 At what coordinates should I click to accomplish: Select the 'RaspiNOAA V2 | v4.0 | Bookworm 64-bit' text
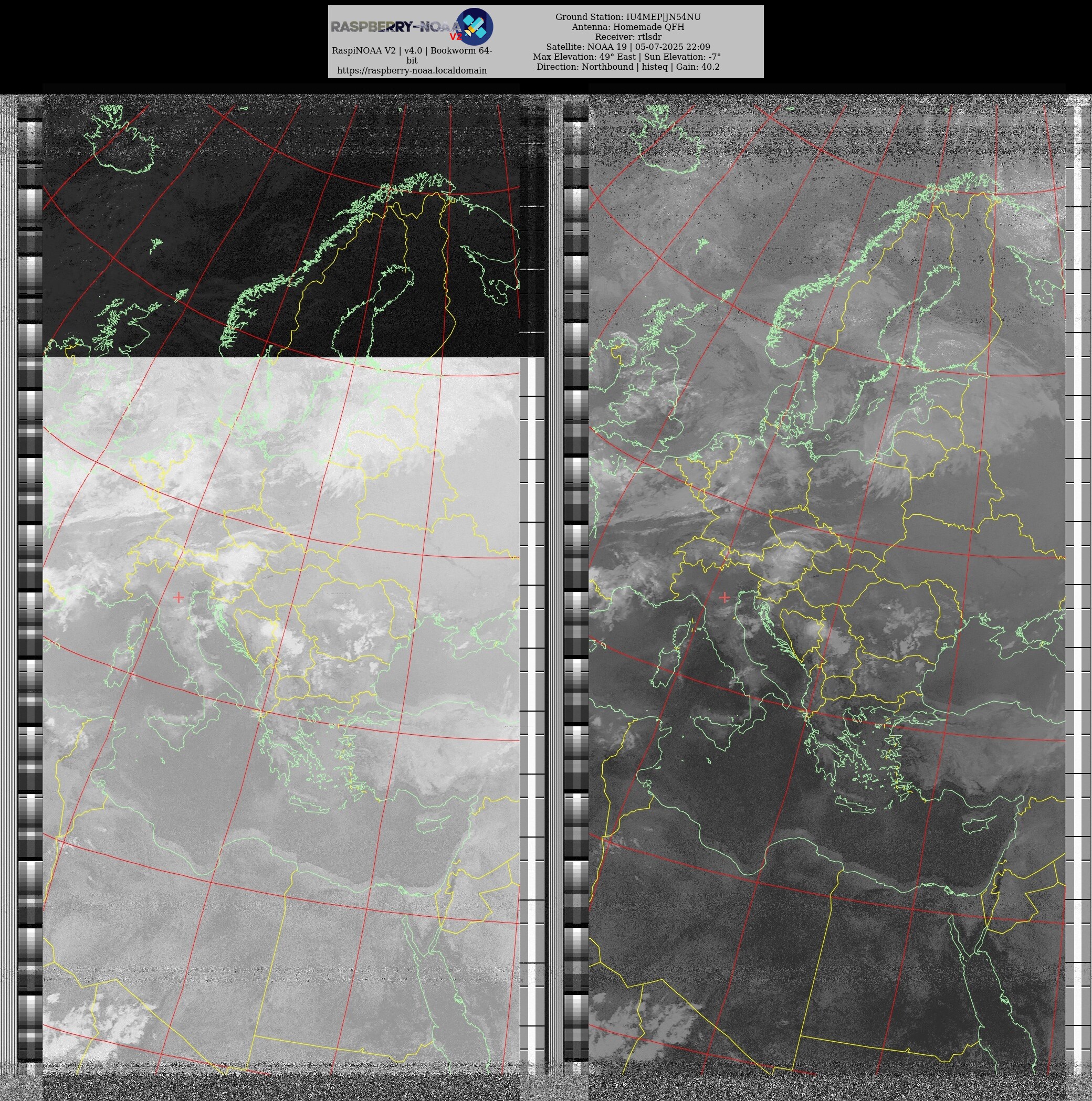click(x=412, y=55)
